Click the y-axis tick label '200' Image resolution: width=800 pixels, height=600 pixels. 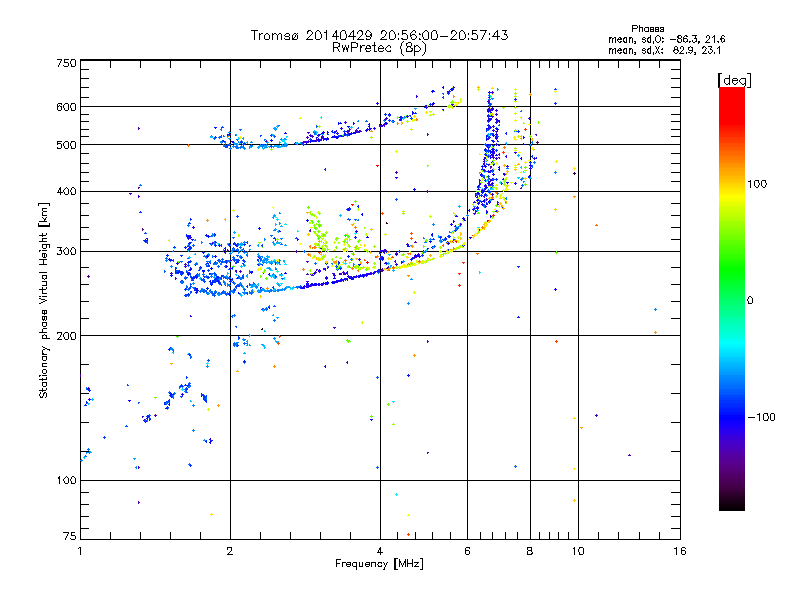coord(66,336)
